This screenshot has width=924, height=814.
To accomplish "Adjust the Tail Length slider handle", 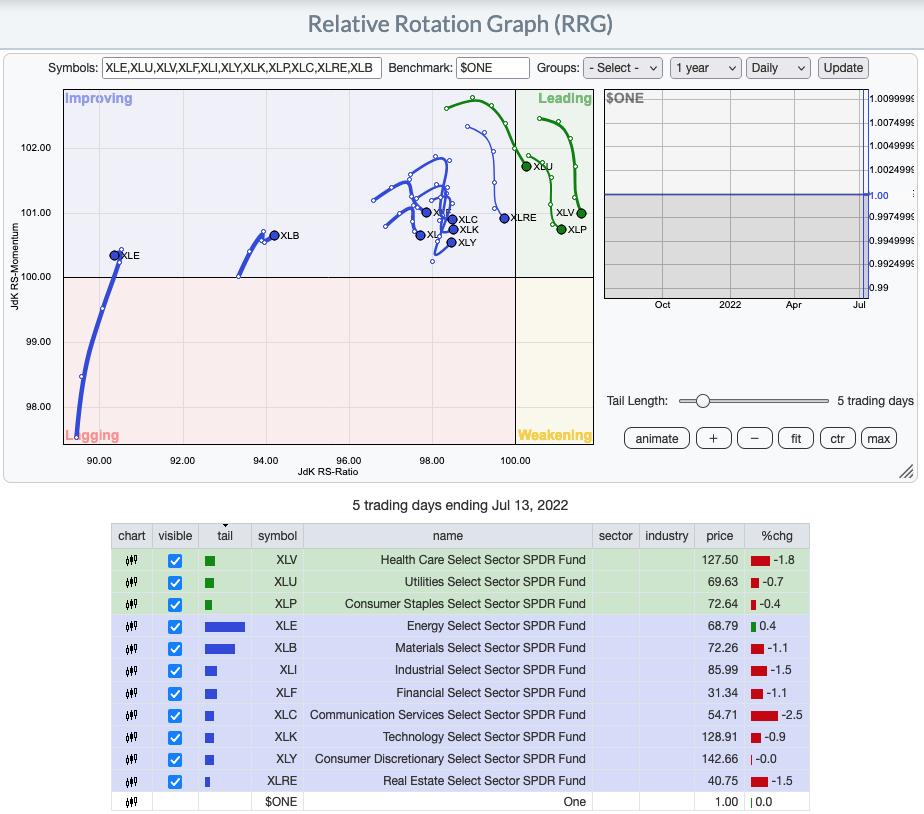I will point(702,401).
